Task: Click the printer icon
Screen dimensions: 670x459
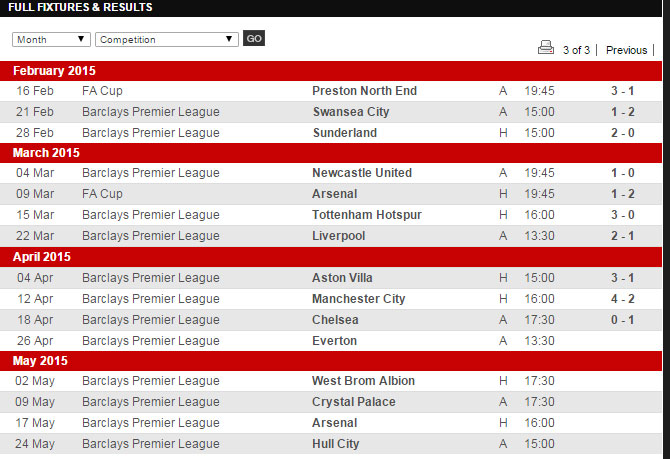Action: [x=546, y=47]
